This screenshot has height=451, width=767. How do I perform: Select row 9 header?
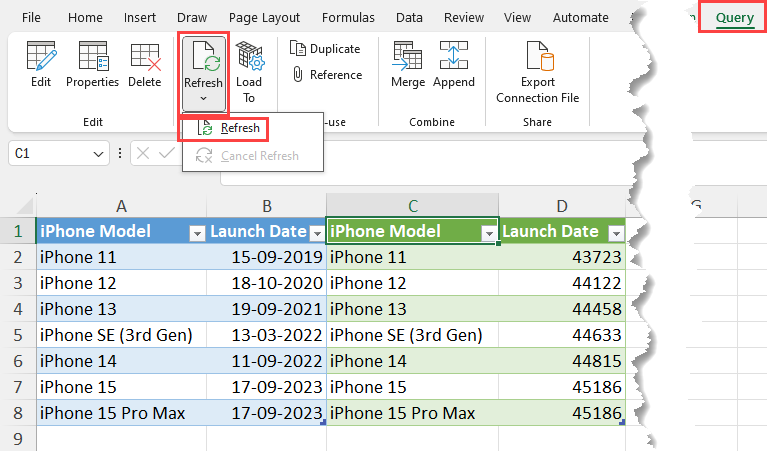pos(18,439)
